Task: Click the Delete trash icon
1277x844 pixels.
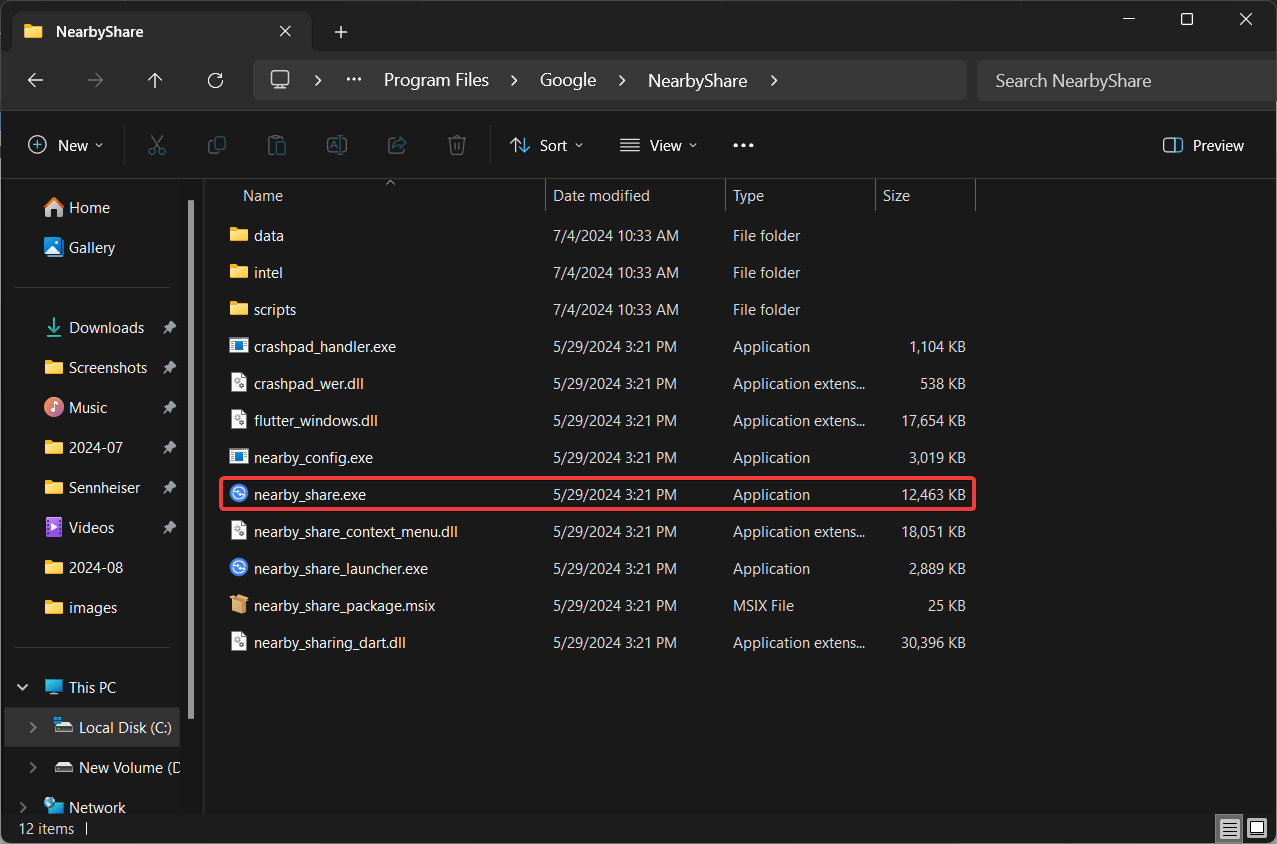Action: 457,146
